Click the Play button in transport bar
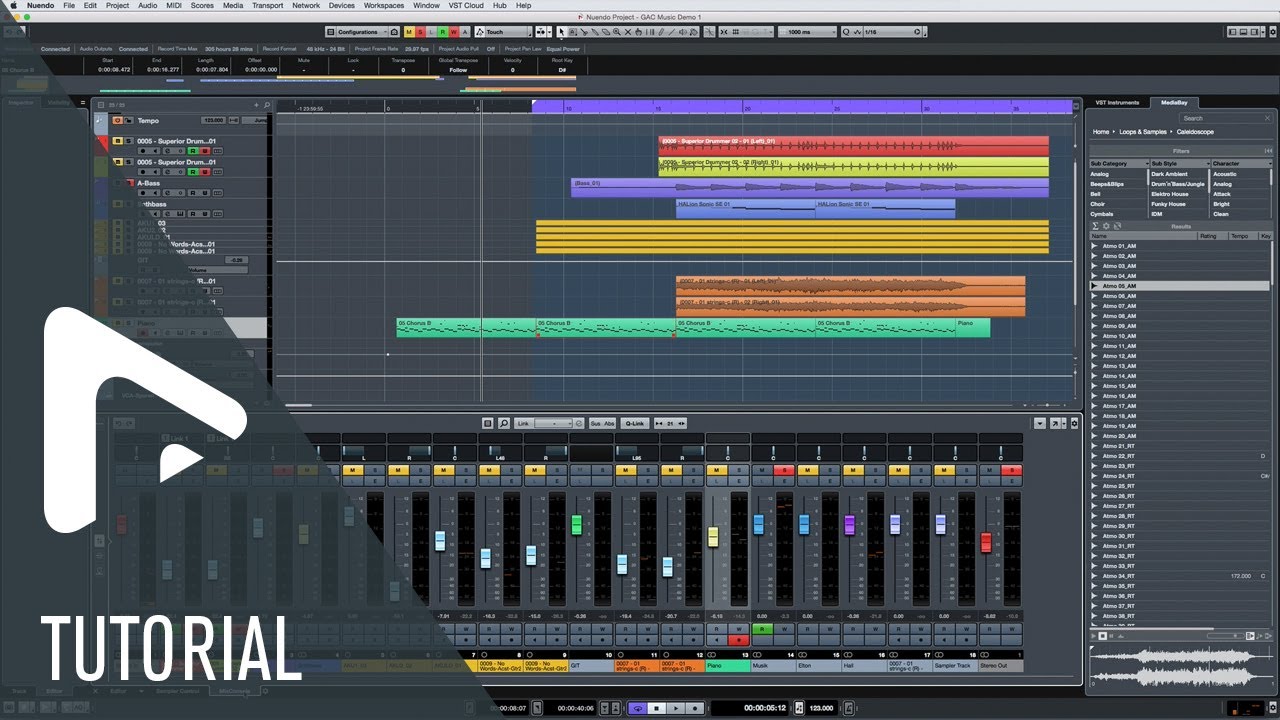The width and height of the screenshot is (1280, 720). [675, 708]
